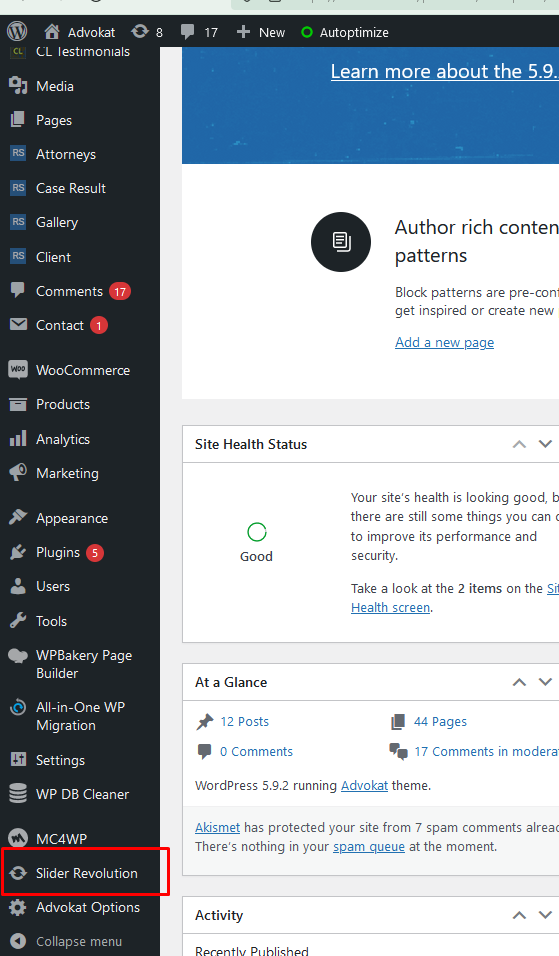559x956 pixels.
Task: Open the comments bubble icon showing 17
Action: click(188, 32)
